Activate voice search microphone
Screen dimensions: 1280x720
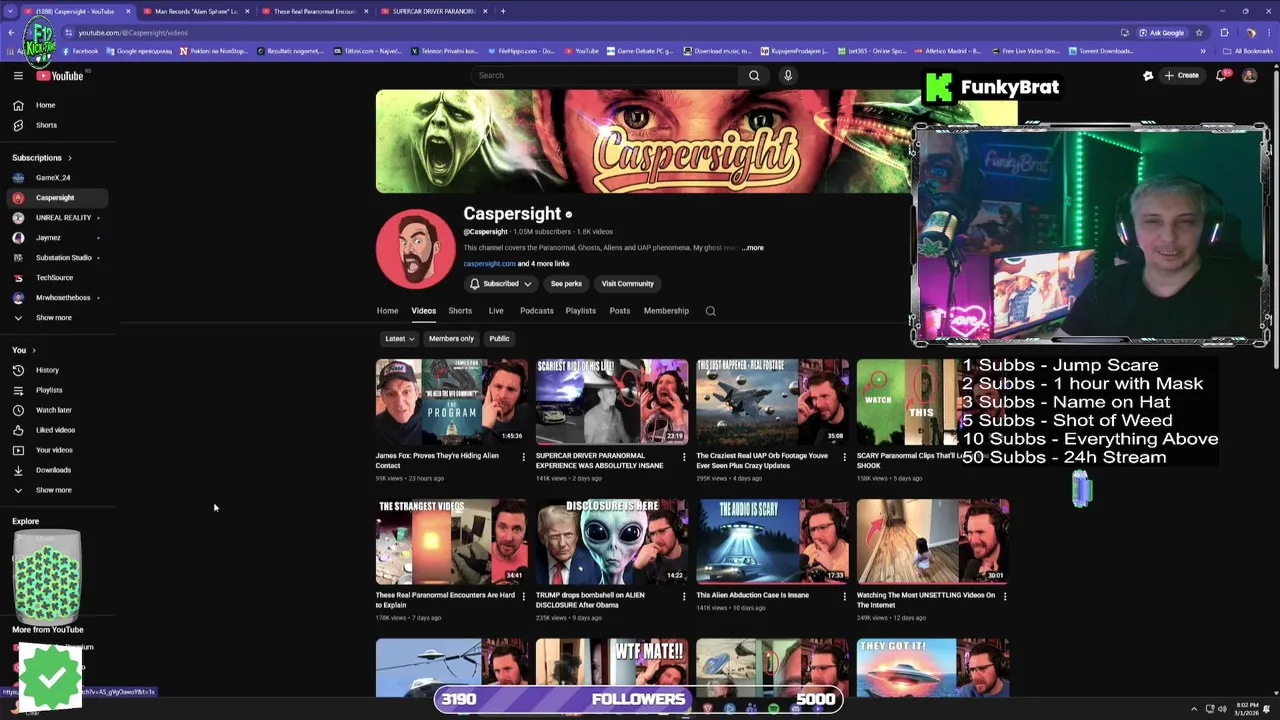click(x=788, y=75)
